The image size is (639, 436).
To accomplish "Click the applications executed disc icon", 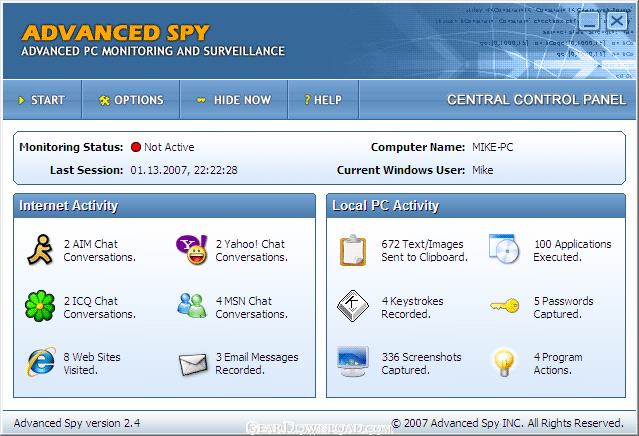I will [x=504, y=249].
